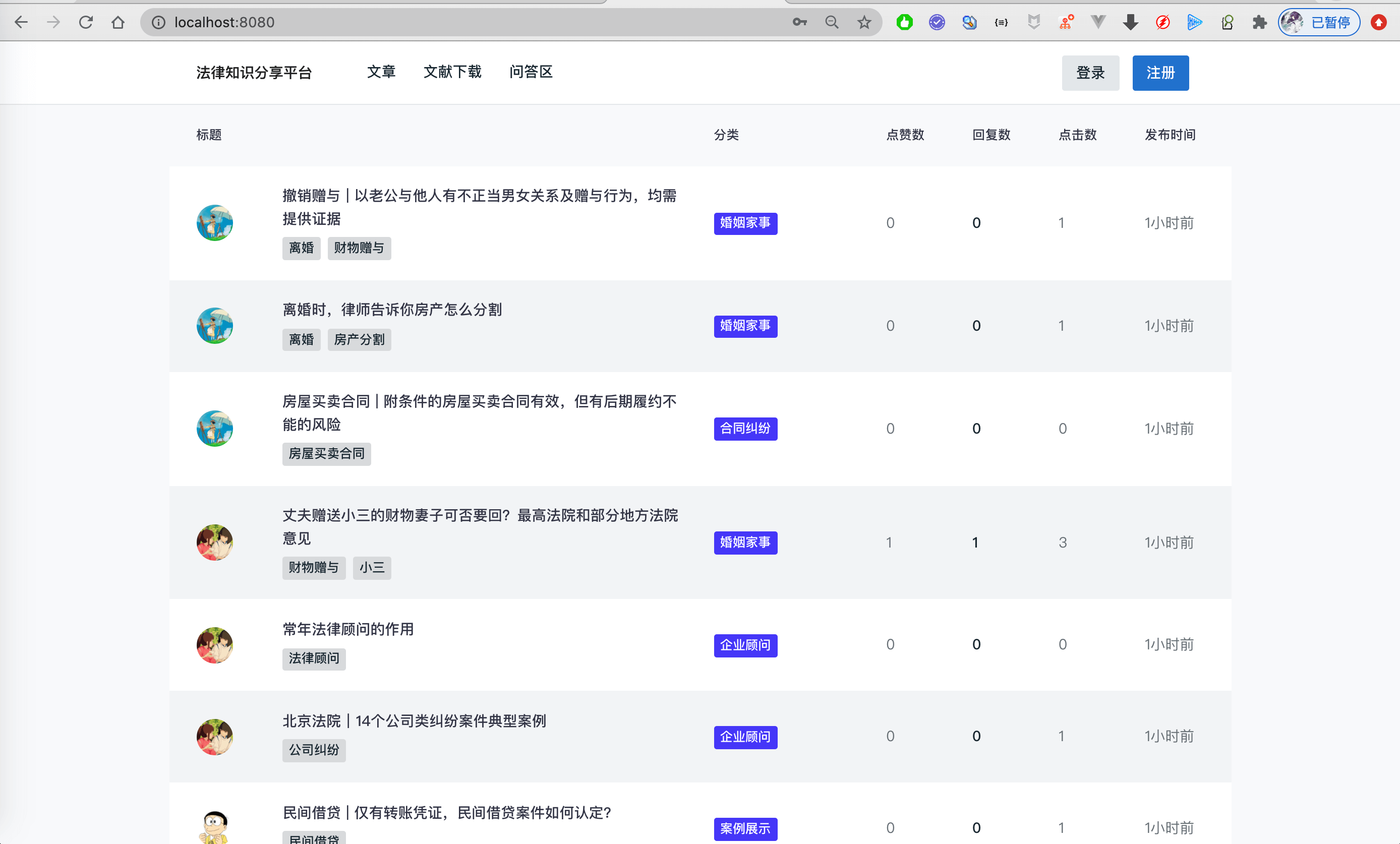Viewport: 1400px width, 844px height.
Task: Open Extensions puzzle piece menu
Action: (x=1260, y=22)
